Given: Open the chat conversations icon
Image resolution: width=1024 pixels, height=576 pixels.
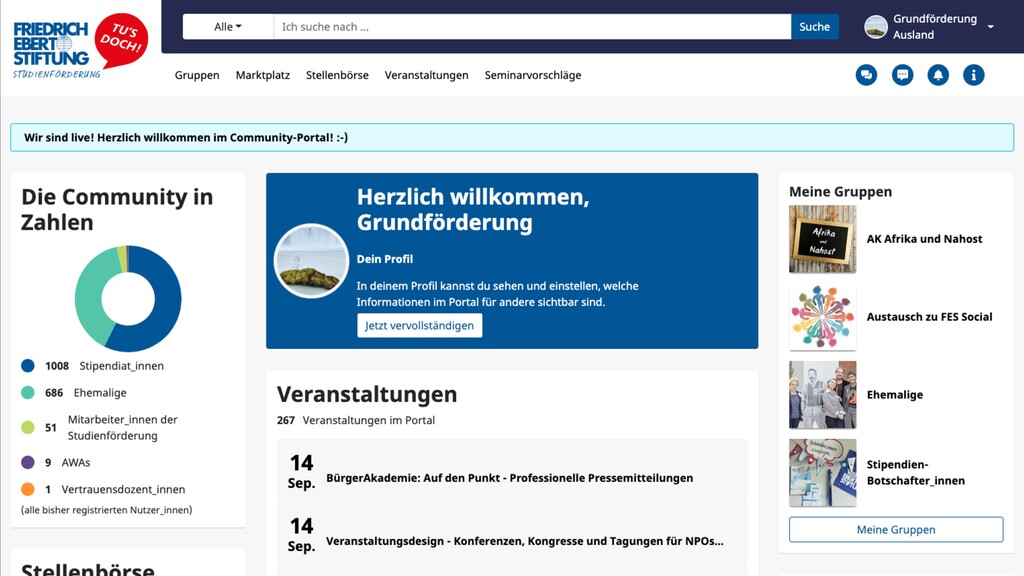Looking at the screenshot, I should (866, 75).
